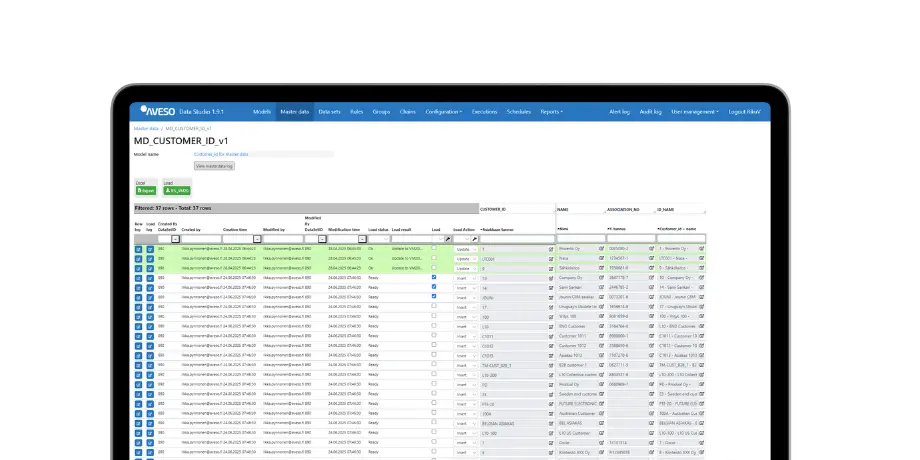Open Modification time filter dropdown button
Image resolution: width=920 pixels, height=460 pixels.
click(363, 239)
